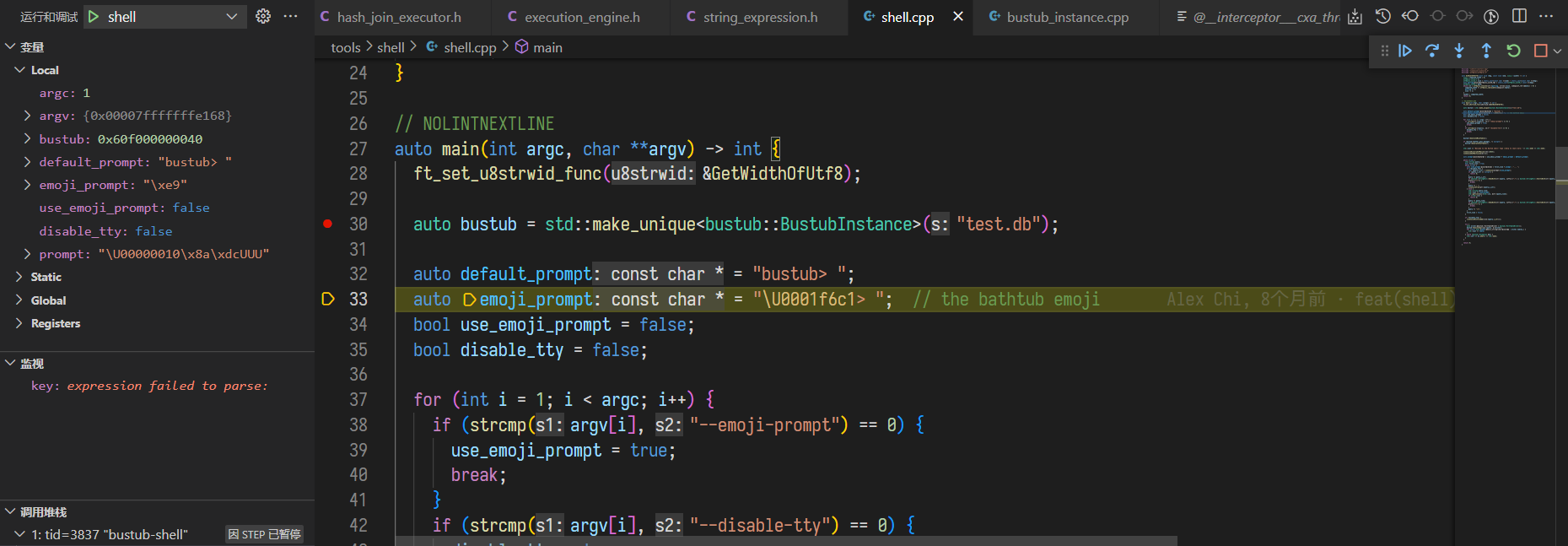
Task: Click 'shell' folder in breadcrumb
Action: (x=391, y=48)
